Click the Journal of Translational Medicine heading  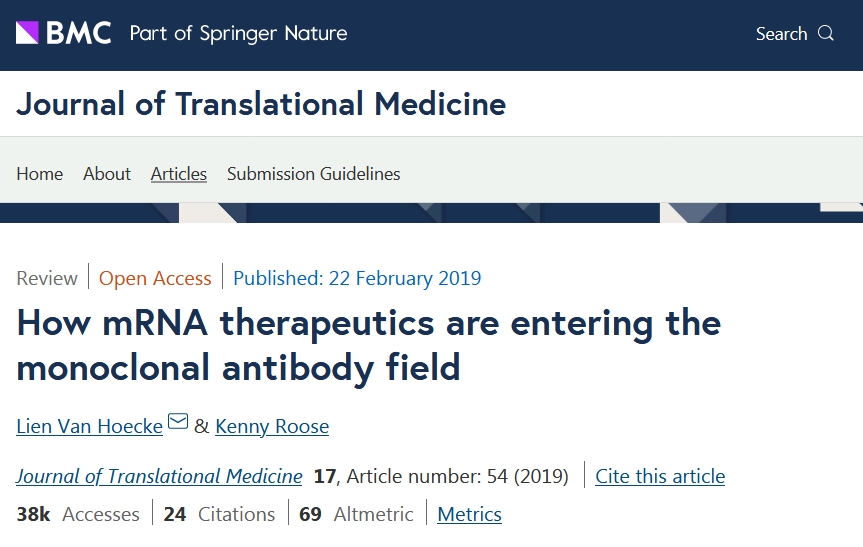261,104
